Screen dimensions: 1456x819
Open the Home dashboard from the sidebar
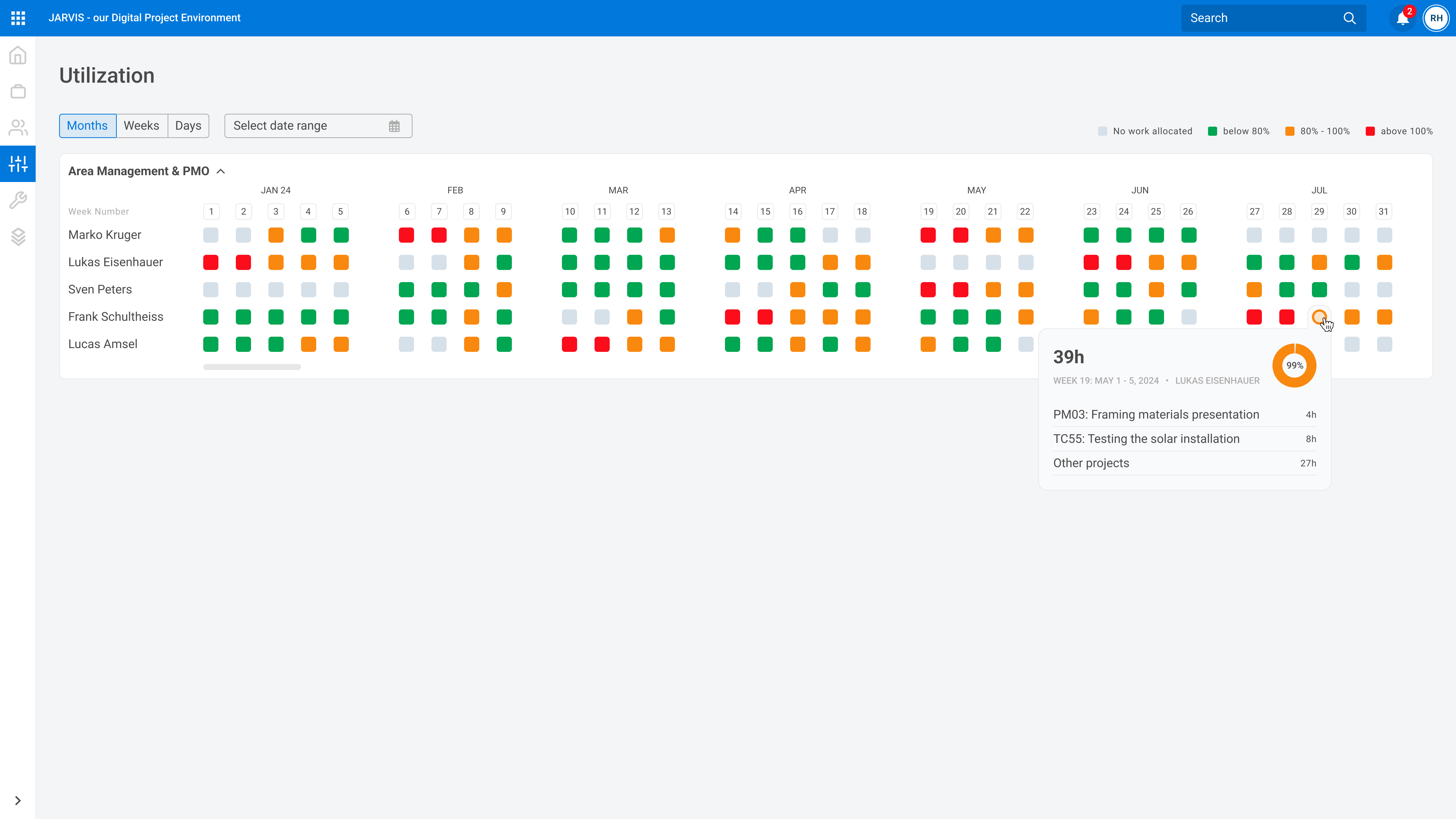17,55
